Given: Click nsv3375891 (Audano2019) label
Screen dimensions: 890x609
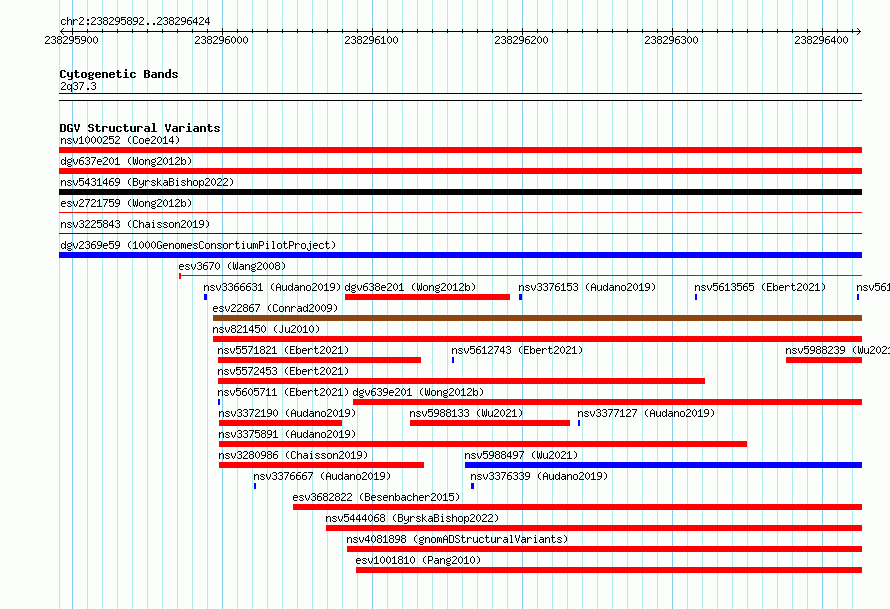Looking at the screenshot, I should (x=287, y=434).
